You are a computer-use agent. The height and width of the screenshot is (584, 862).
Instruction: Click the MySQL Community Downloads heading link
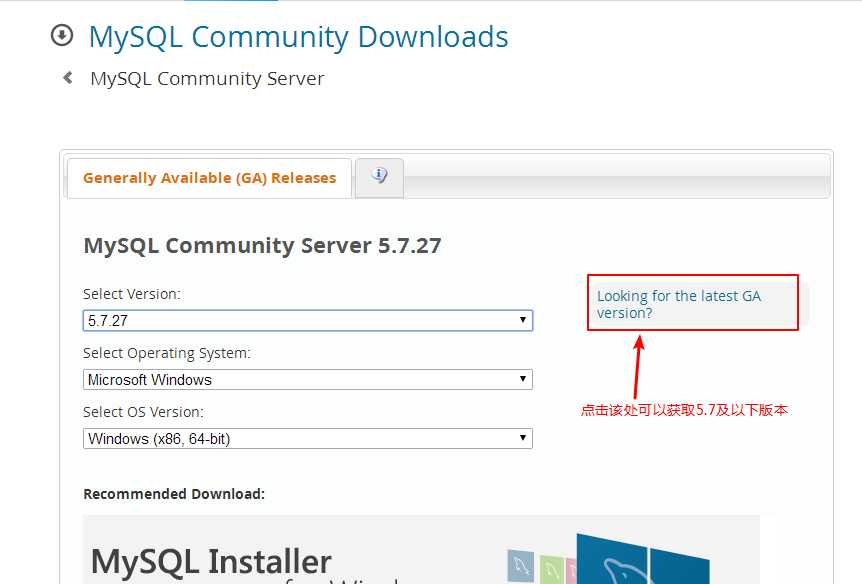299,37
